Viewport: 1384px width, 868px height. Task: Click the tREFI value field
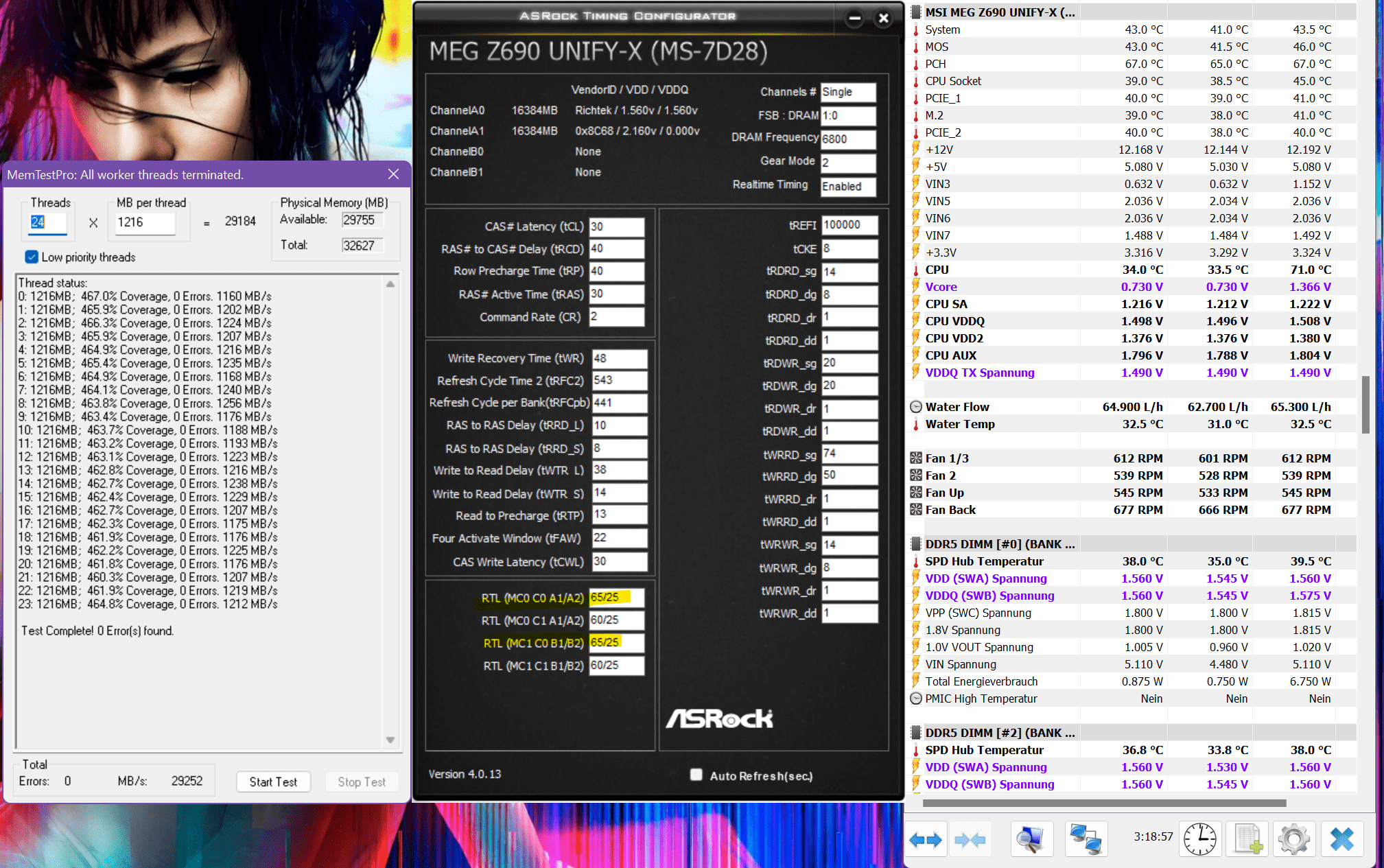point(850,225)
